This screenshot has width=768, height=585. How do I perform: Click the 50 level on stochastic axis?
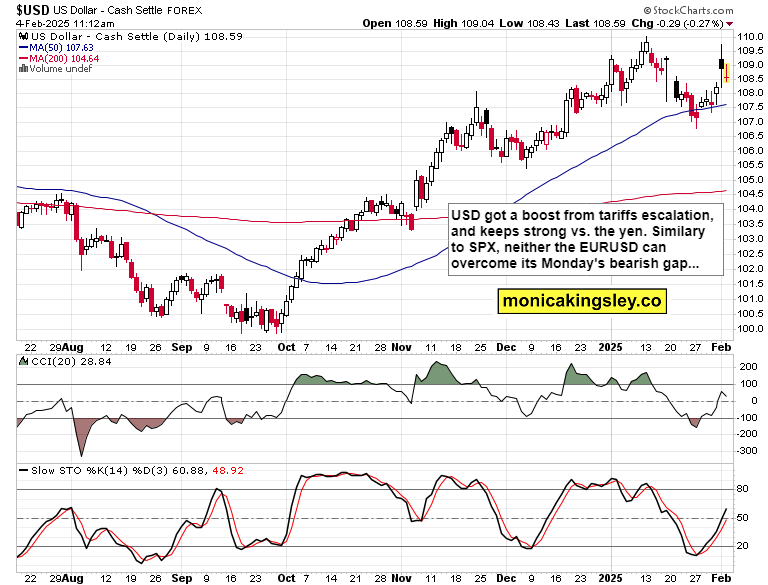click(743, 517)
